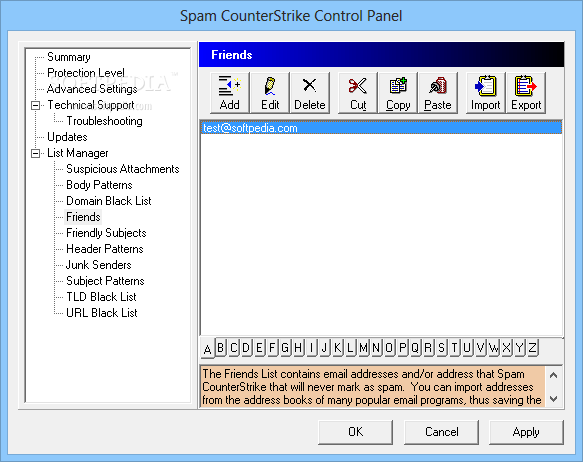Switch to the J letter tab
This screenshot has height=462, width=583.
coord(324,348)
